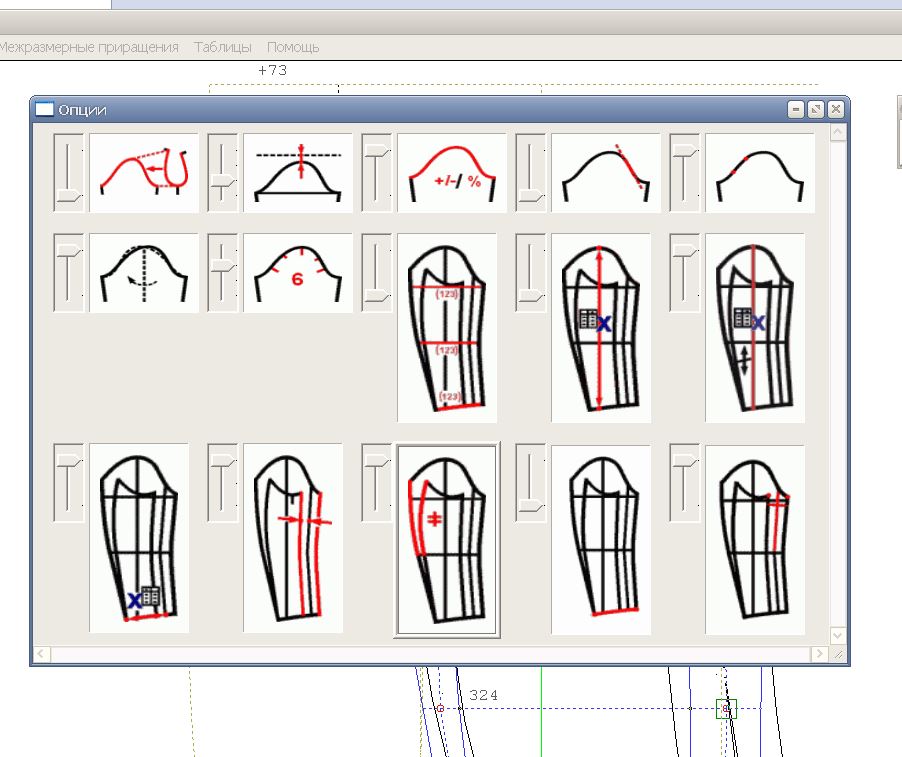Viewport: 902px width, 757px height.
Task: Click the vertical scrollbar down arrow
Action: point(838,635)
